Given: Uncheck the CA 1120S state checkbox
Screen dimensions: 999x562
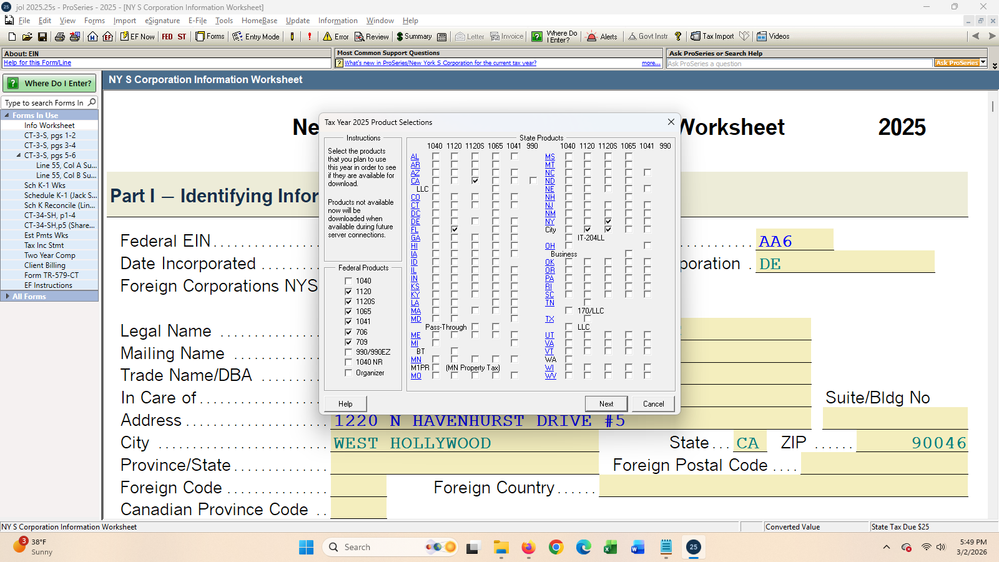Looking at the screenshot, I should tap(475, 180).
